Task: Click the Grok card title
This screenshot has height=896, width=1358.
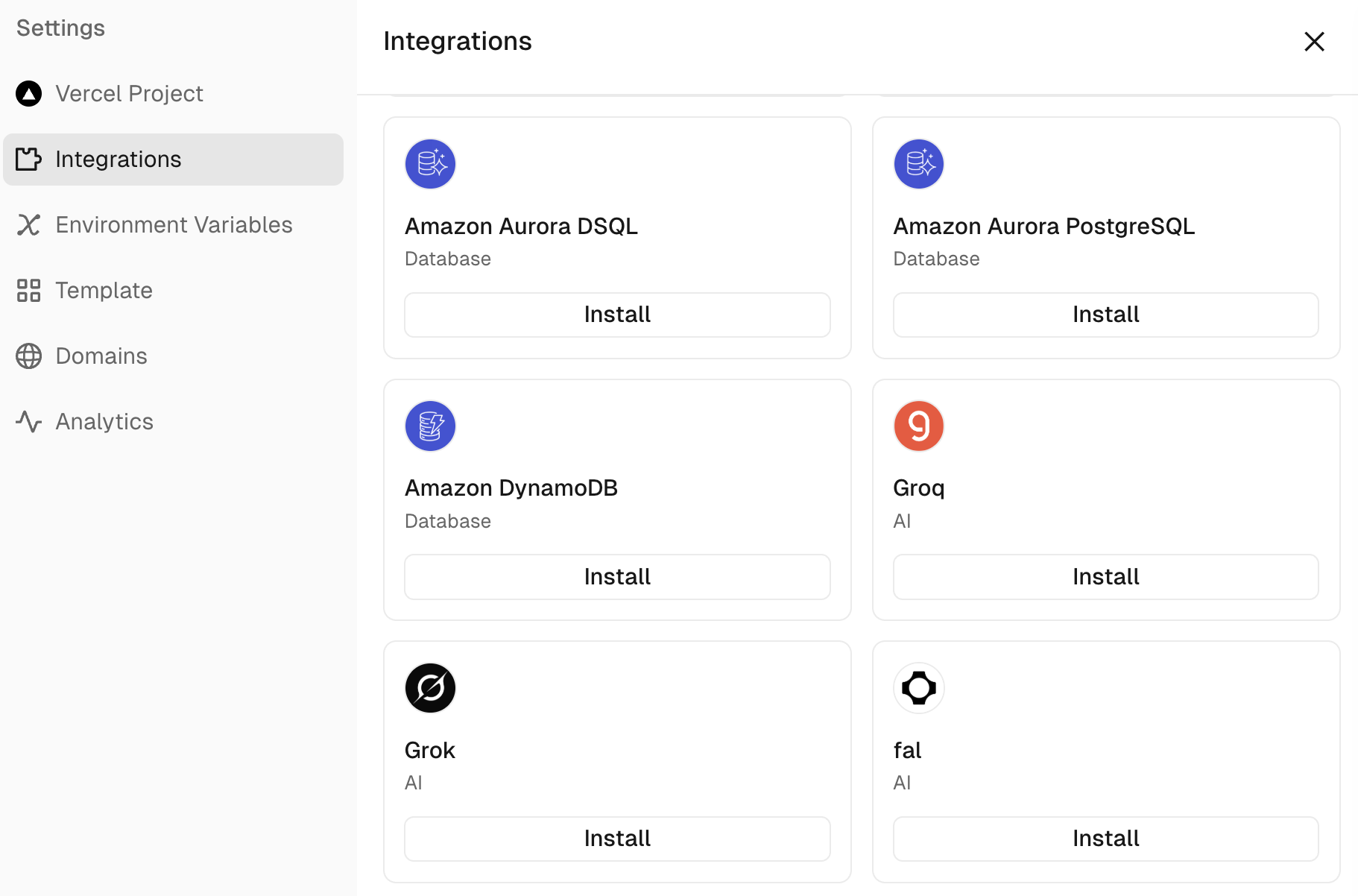Action: [x=430, y=750]
